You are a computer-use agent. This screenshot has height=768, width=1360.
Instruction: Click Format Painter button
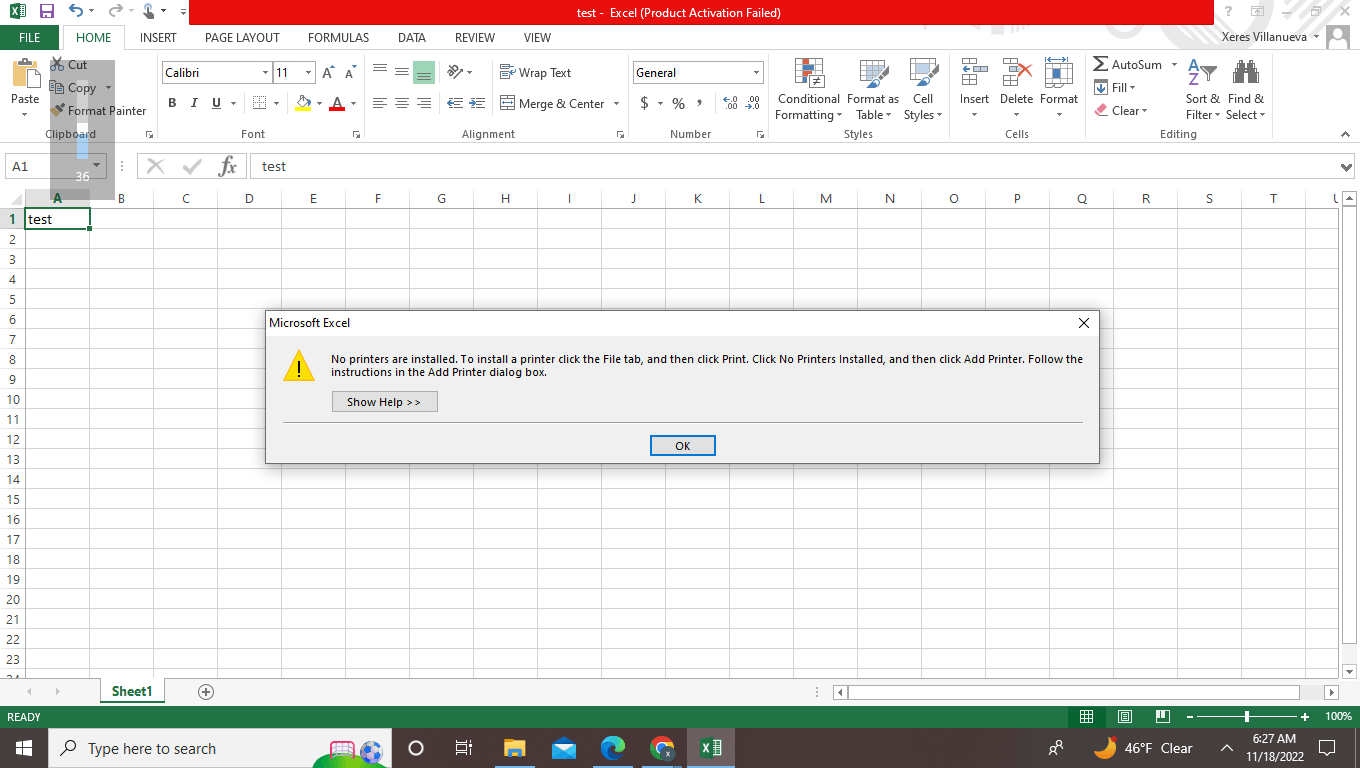100,110
